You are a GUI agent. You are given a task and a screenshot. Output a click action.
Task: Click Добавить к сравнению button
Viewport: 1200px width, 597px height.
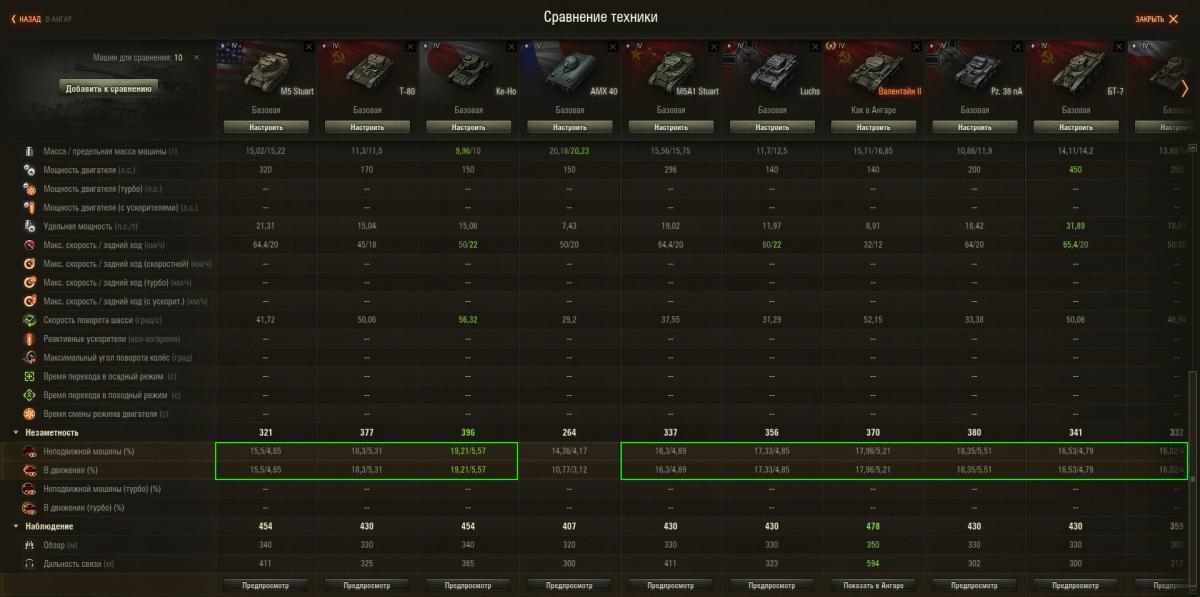[x=109, y=88]
